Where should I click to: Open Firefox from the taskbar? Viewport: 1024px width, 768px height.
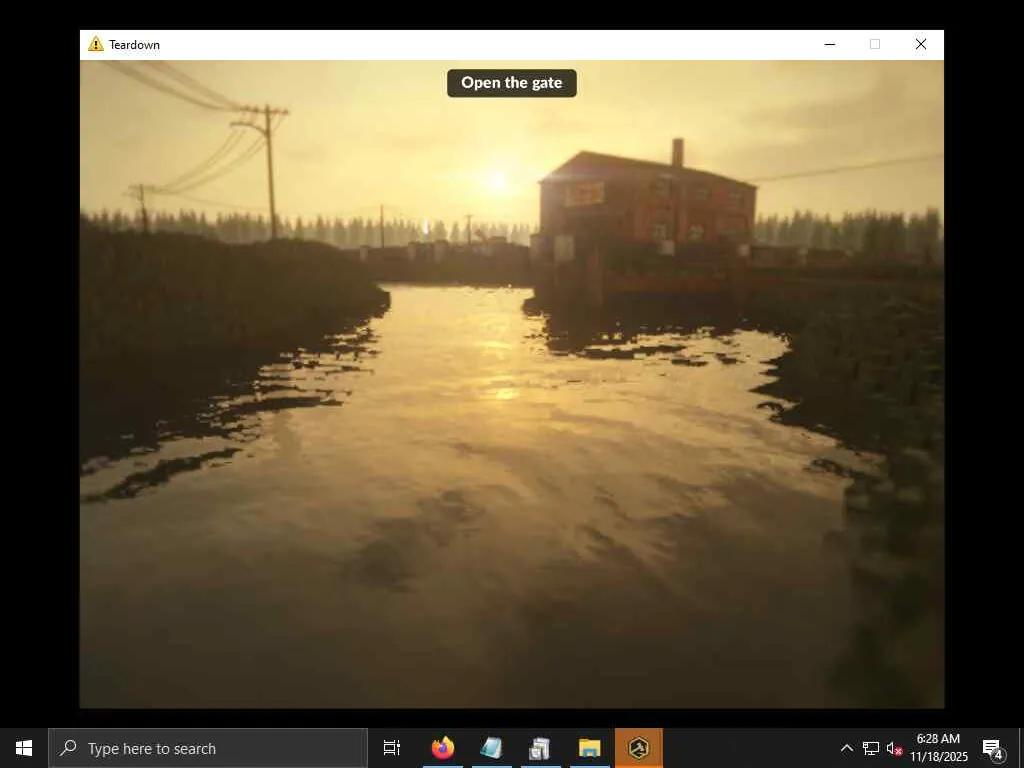pos(443,748)
